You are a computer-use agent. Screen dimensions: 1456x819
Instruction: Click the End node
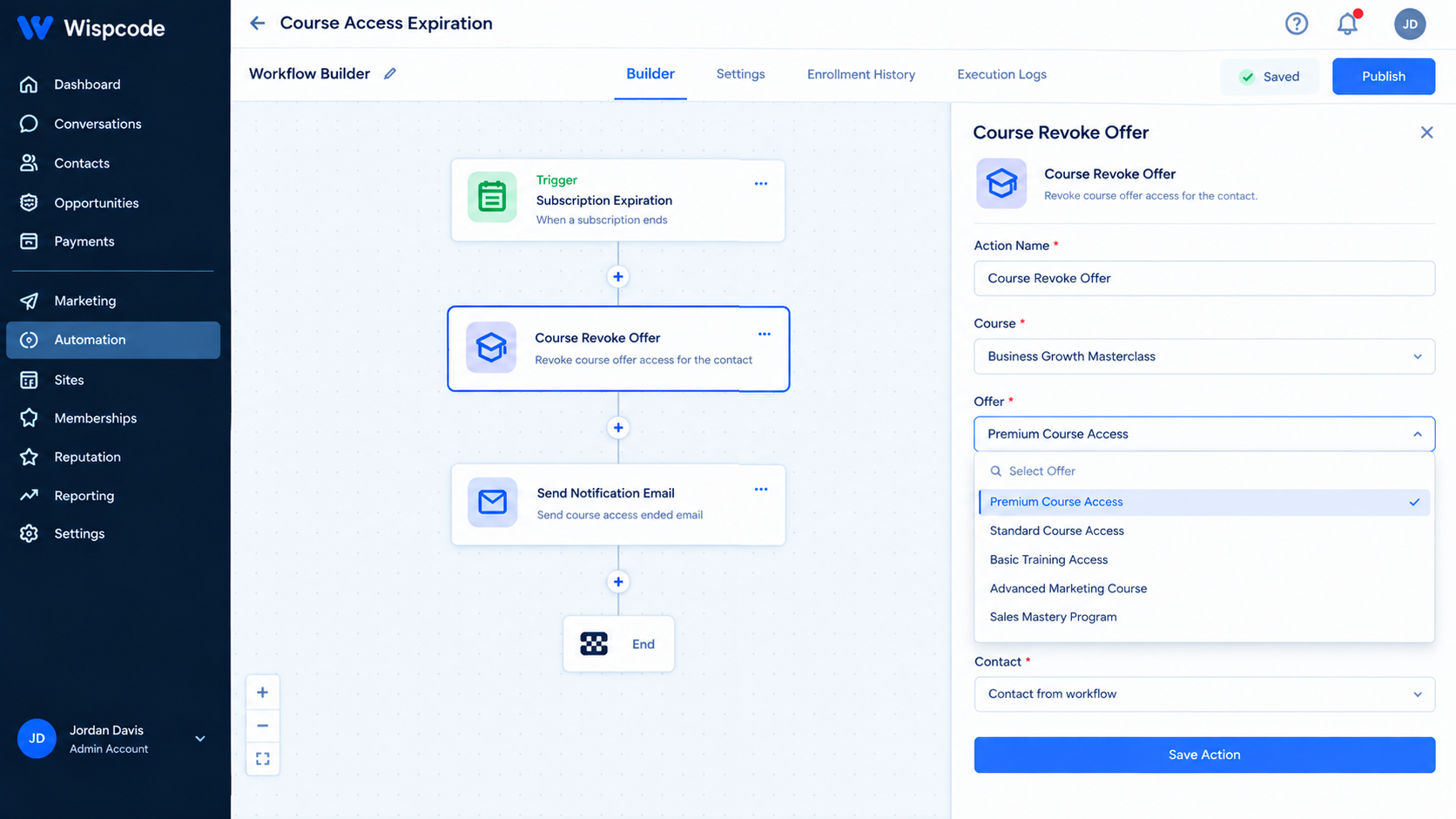[618, 644]
